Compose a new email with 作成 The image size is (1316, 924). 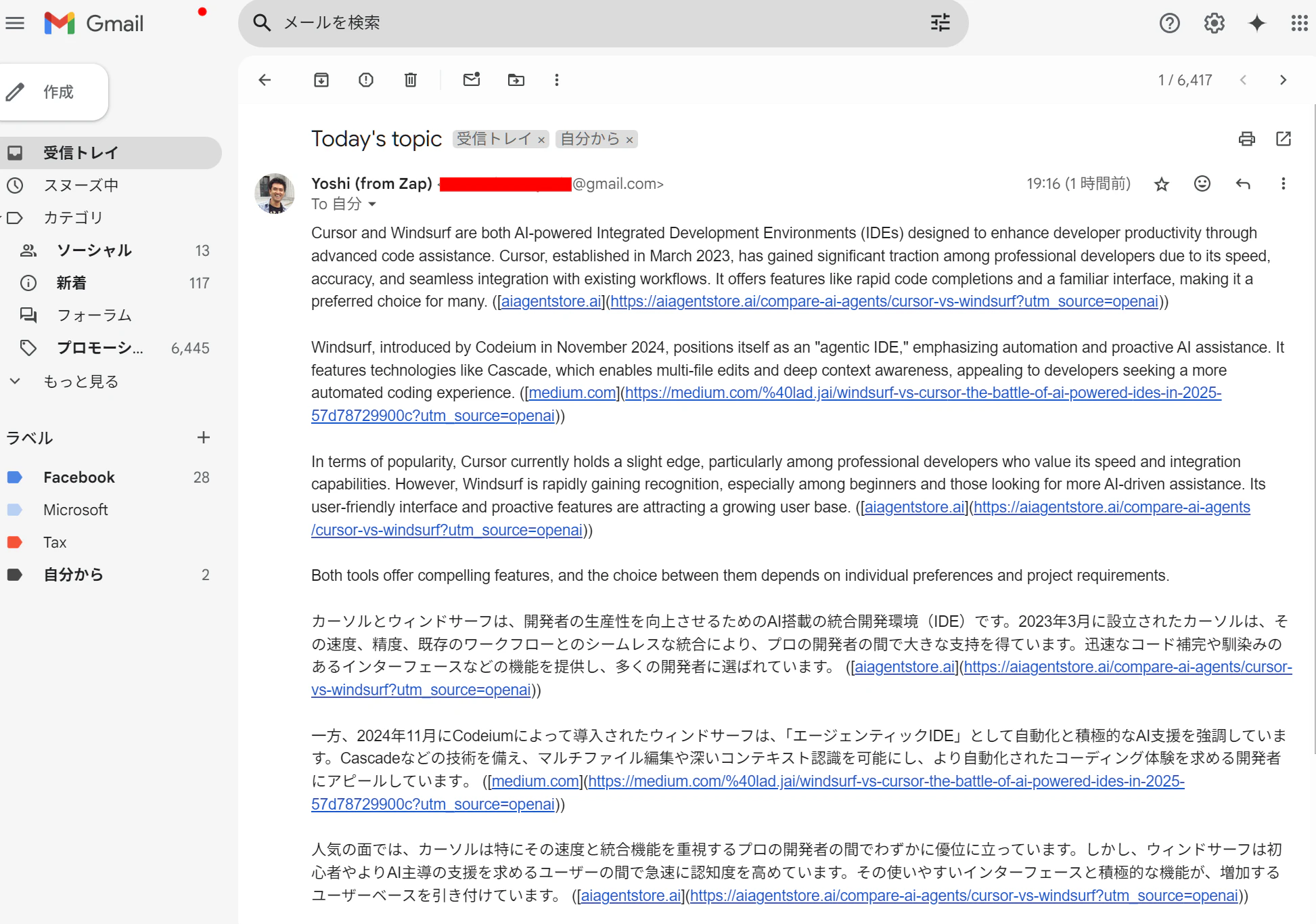[x=54, y=92]
